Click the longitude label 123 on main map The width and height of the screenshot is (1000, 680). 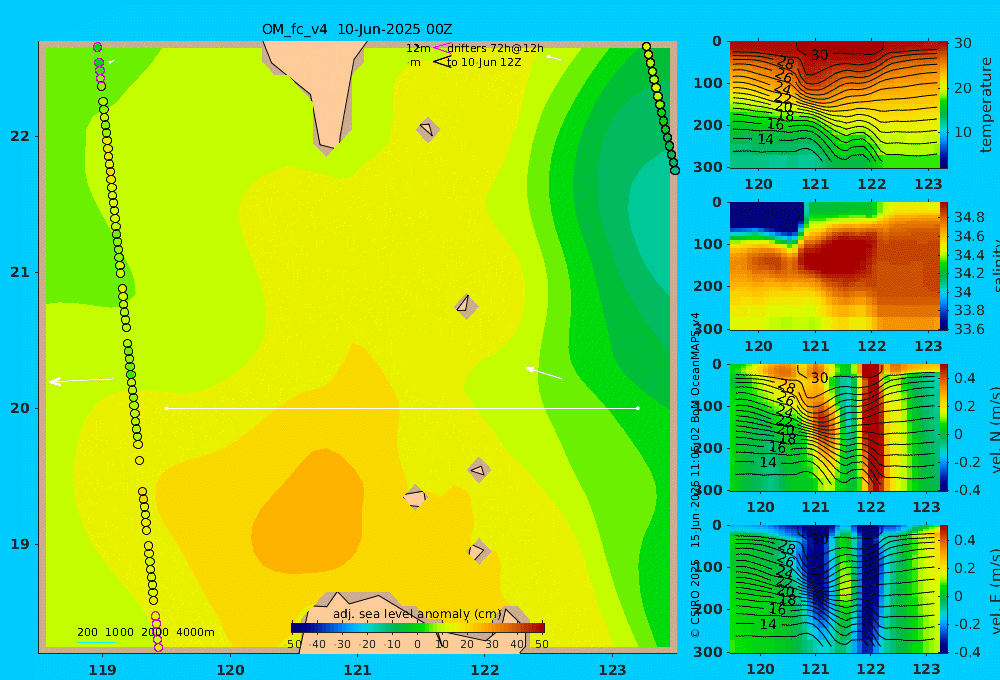(613, 670)
